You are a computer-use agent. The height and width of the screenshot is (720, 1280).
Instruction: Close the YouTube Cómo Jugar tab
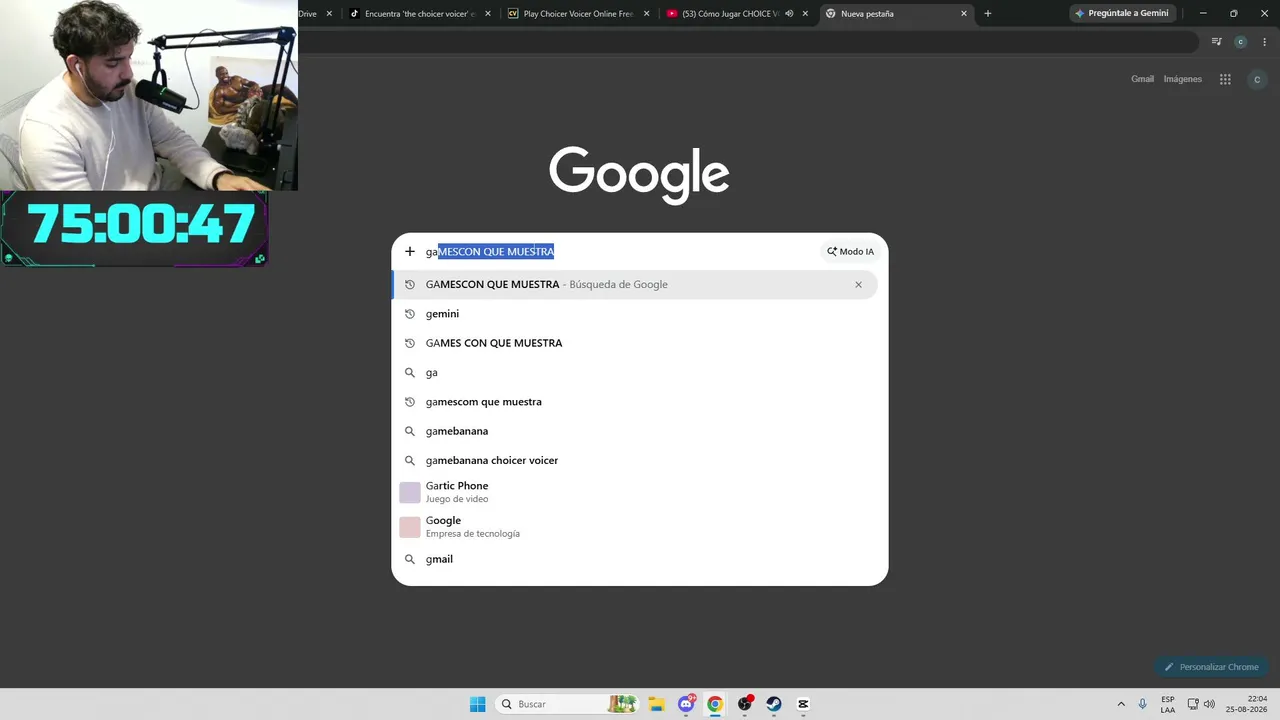805,14
